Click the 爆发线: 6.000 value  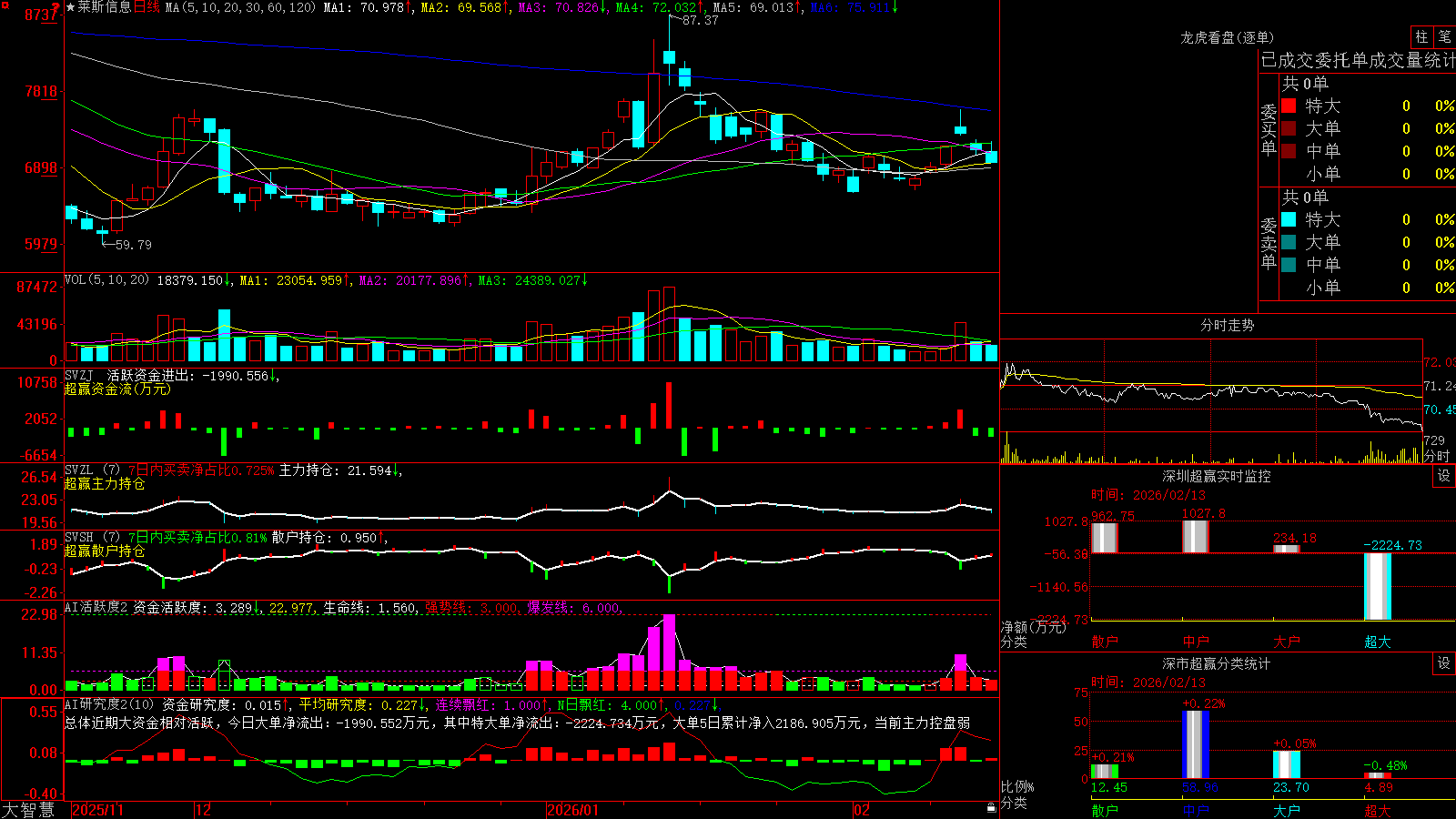tap(574, 608)
